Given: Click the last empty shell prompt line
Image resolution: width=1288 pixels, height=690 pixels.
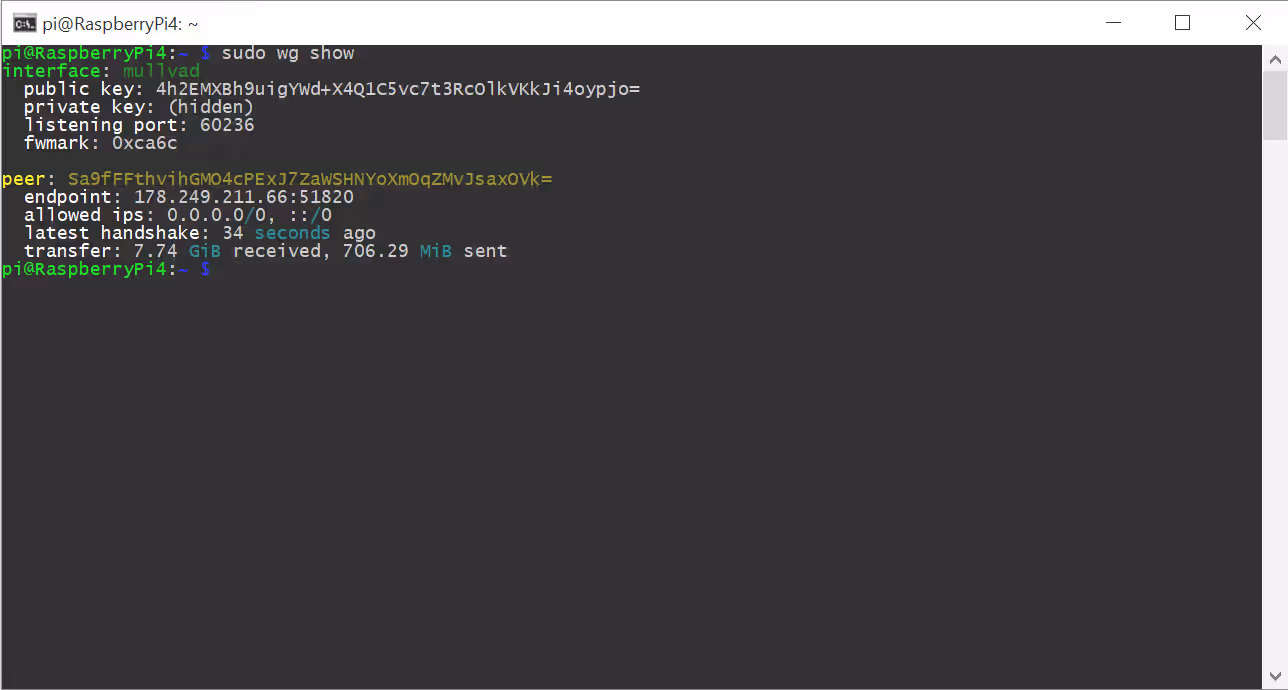Looking at the screenshot, I should point(106,269).
